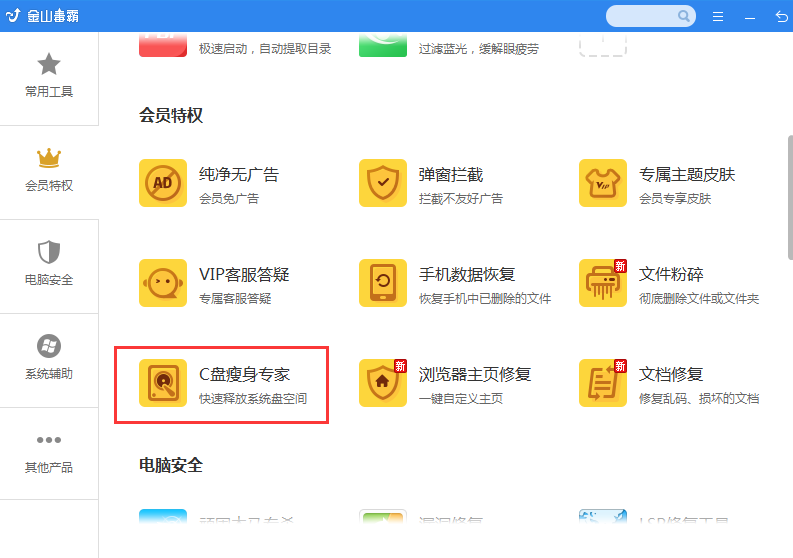Click the text 一键自定义主页
This screenshot has width=793, height=558.
click(461, 399)
